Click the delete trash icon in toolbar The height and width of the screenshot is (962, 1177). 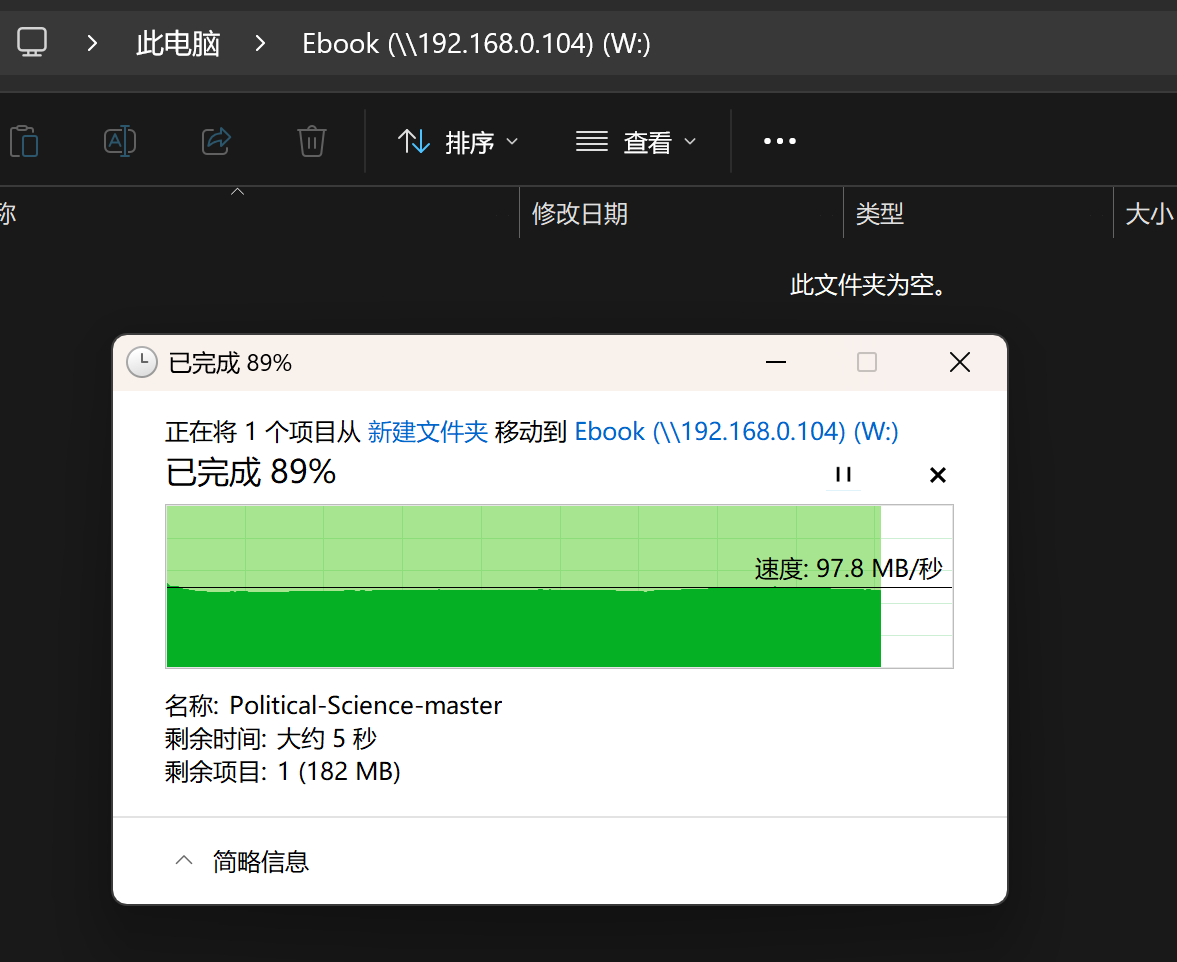pyautogui.click(x=312, y=141)
